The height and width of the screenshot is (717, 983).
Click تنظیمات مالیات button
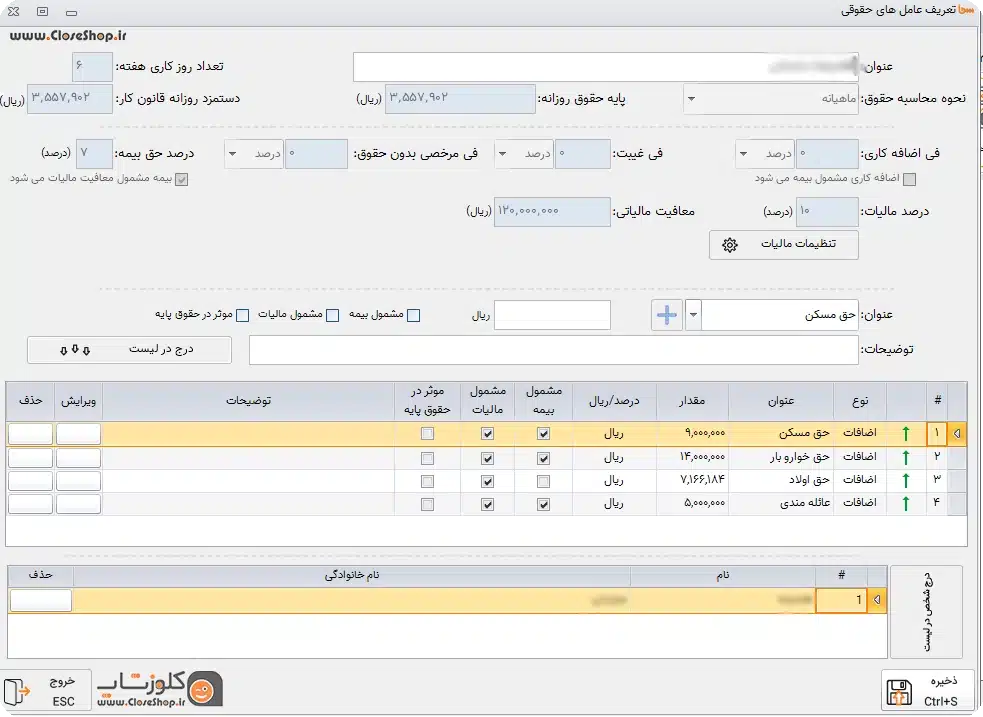tap(784, 244)
